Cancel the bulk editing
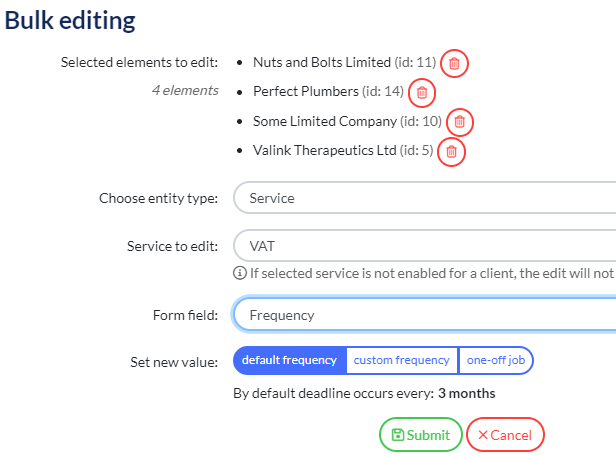Screen dimensions: 616x456 click(505, 435)
